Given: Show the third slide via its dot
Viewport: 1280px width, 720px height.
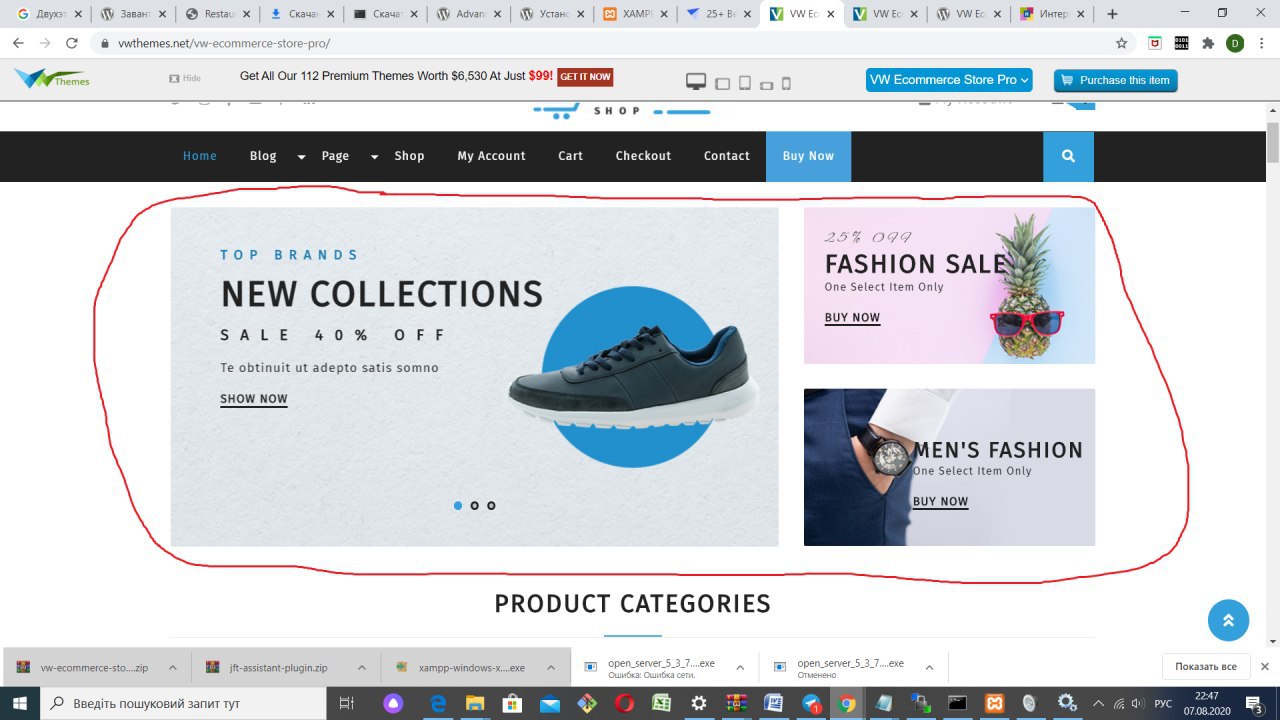Looking at the screenshot, I should (x=491, y=506).
